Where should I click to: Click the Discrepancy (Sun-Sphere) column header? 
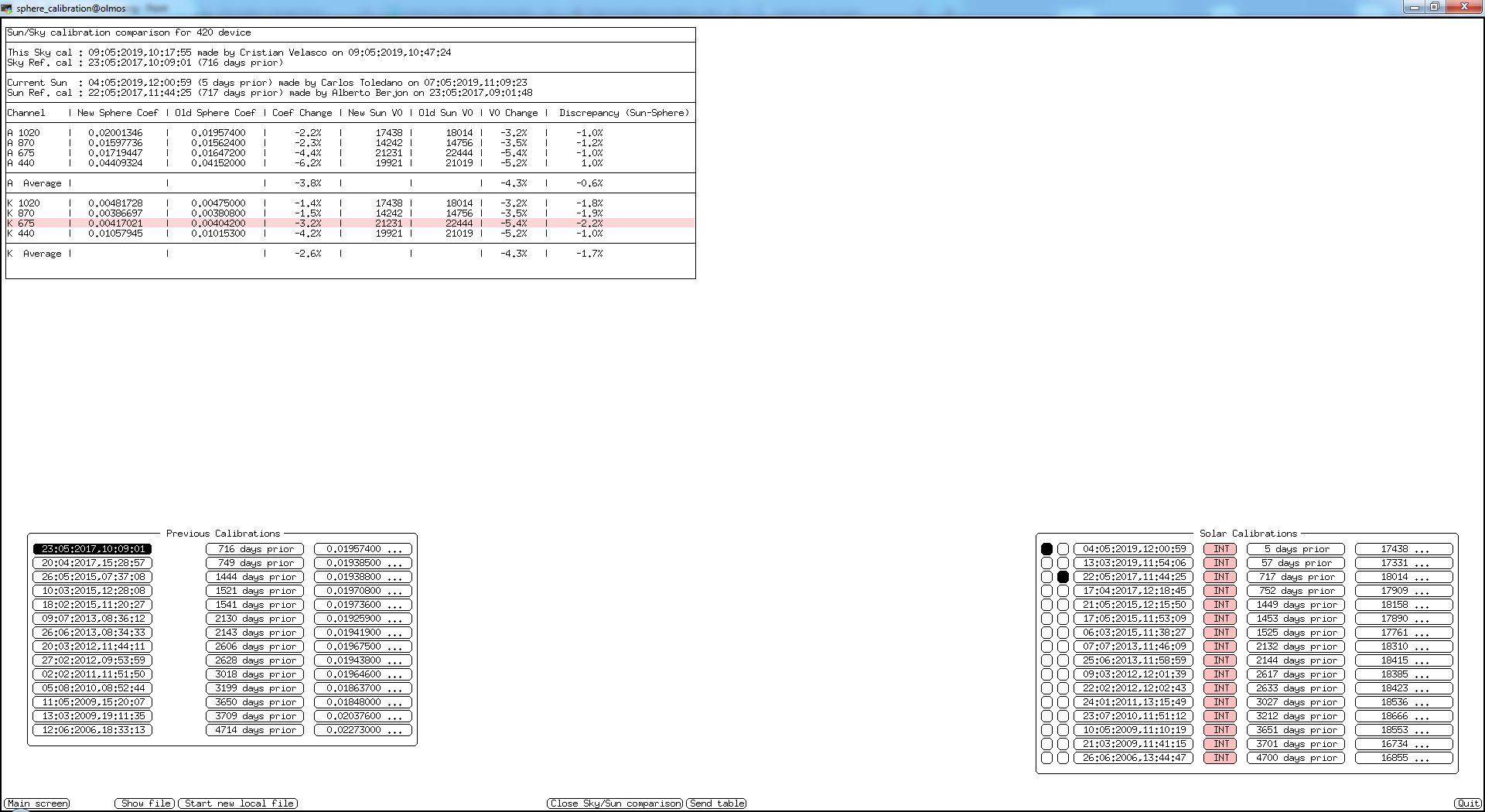click(623, 113)
